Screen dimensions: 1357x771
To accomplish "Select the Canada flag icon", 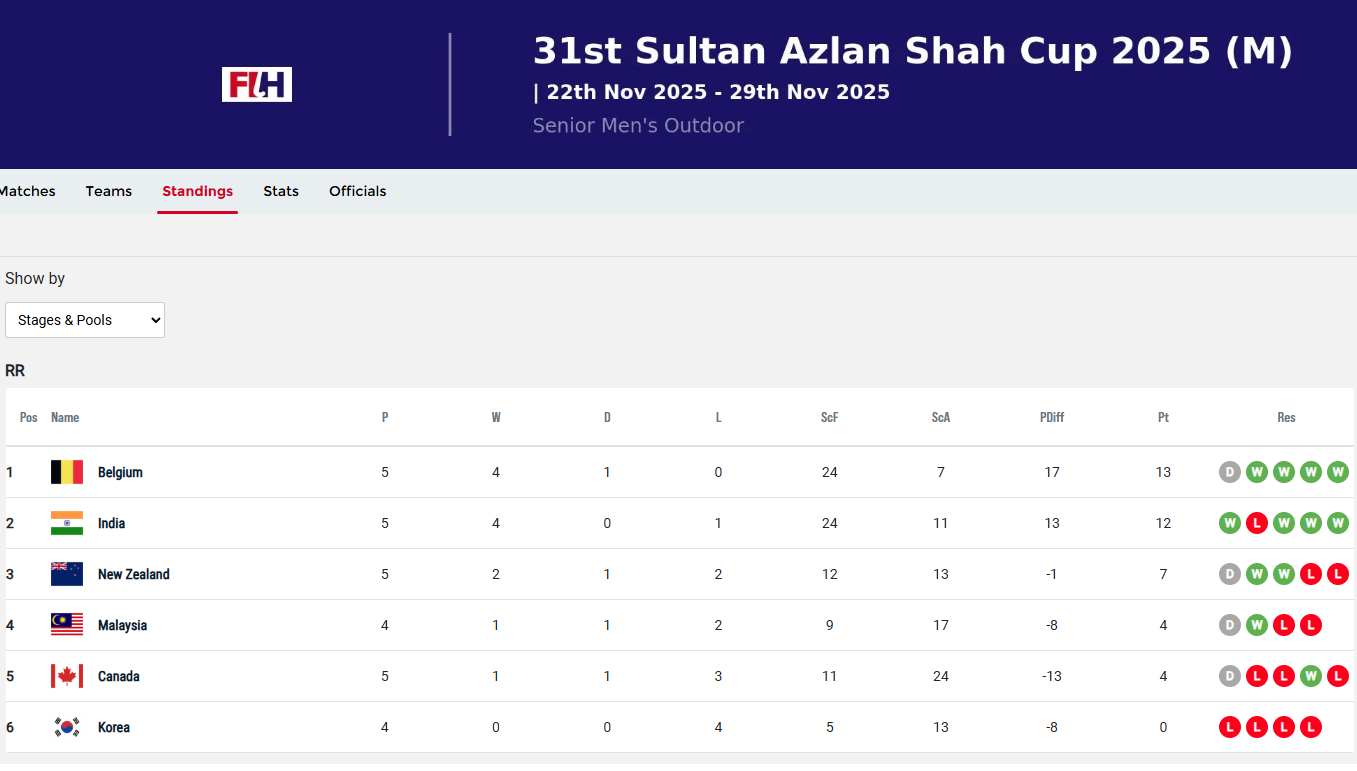I will [66, 675].
